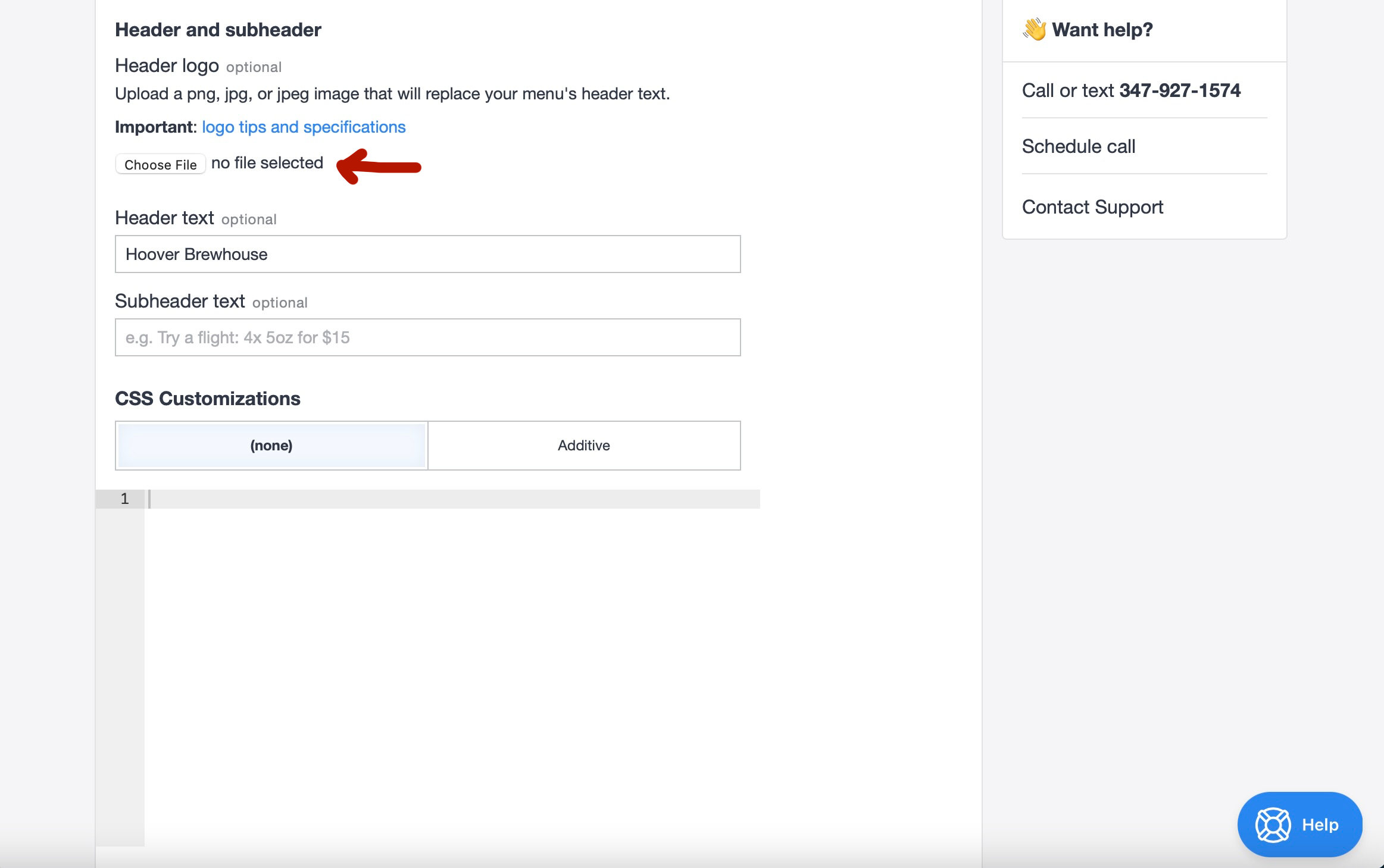The height and width of the screenshot is (868, 1384).
Task: Click the Schedule call link
Action: pos(1078,146)
